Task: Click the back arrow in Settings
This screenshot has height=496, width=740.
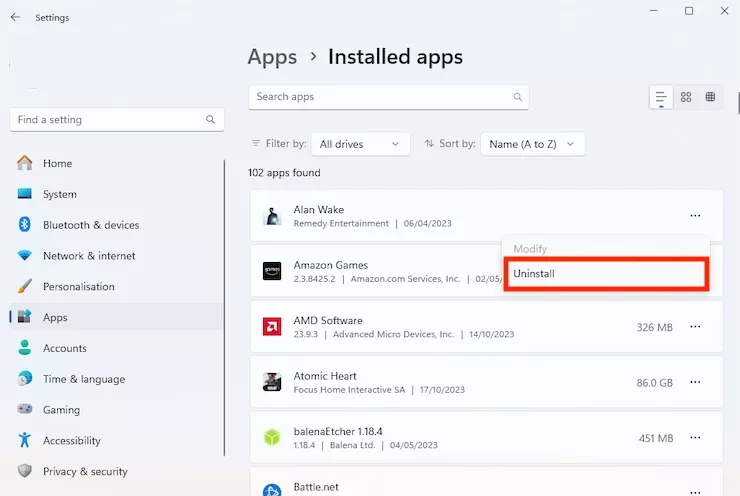Action: point(15,17)
